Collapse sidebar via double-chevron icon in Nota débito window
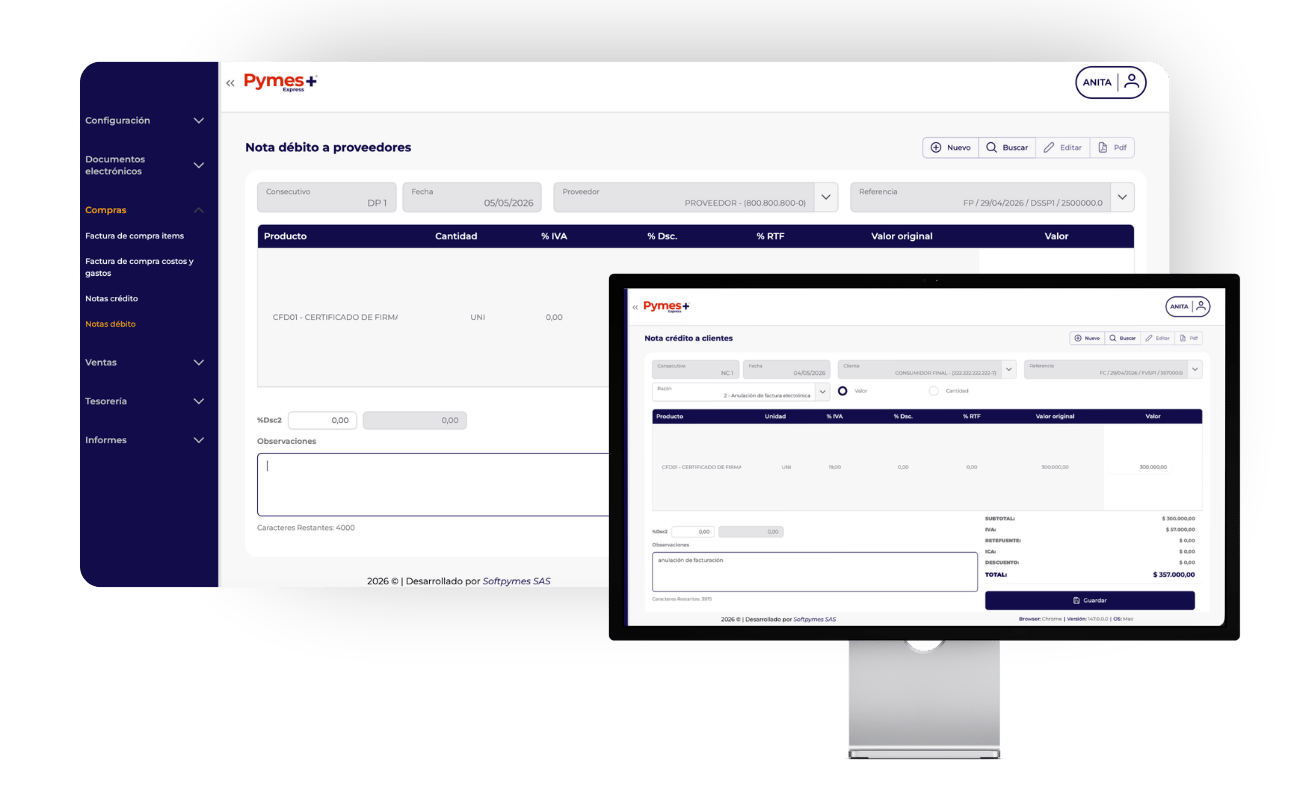The height and width of the screenshot is (800, 1300). pos(230,83)
